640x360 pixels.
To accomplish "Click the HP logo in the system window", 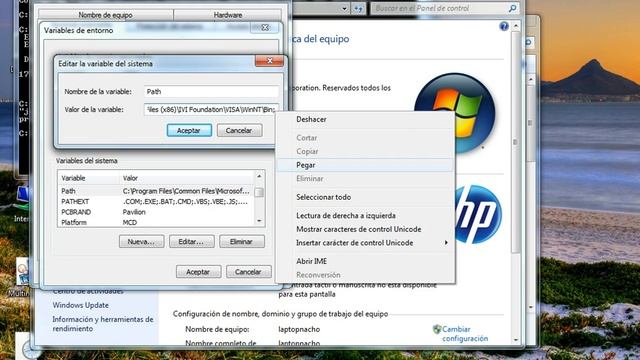I will 478,214.
